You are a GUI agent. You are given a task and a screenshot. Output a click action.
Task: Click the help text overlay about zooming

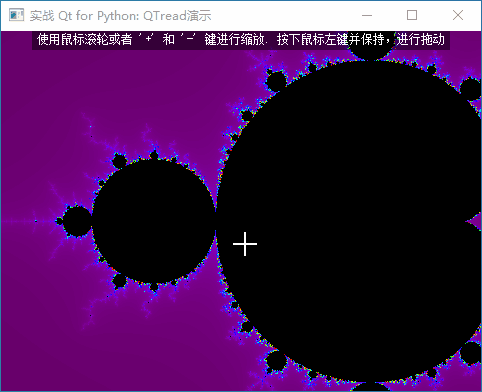[x=241, y=40]
